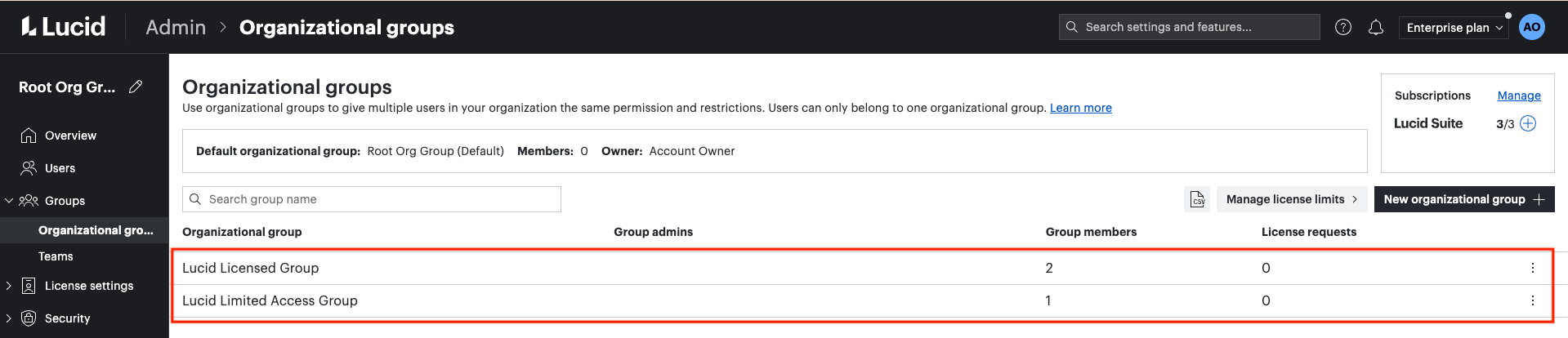
Task: Open options menu for Lucid Limited Access Group
Action: click(1532, 300)
